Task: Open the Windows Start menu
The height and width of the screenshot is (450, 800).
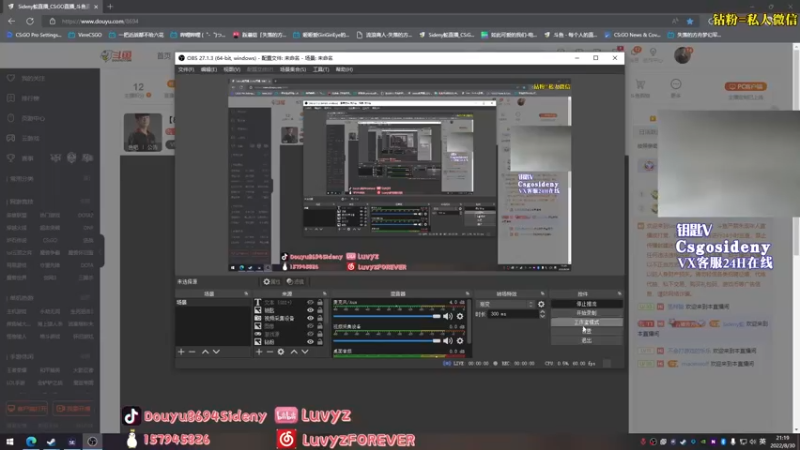Action: [10, 441]
